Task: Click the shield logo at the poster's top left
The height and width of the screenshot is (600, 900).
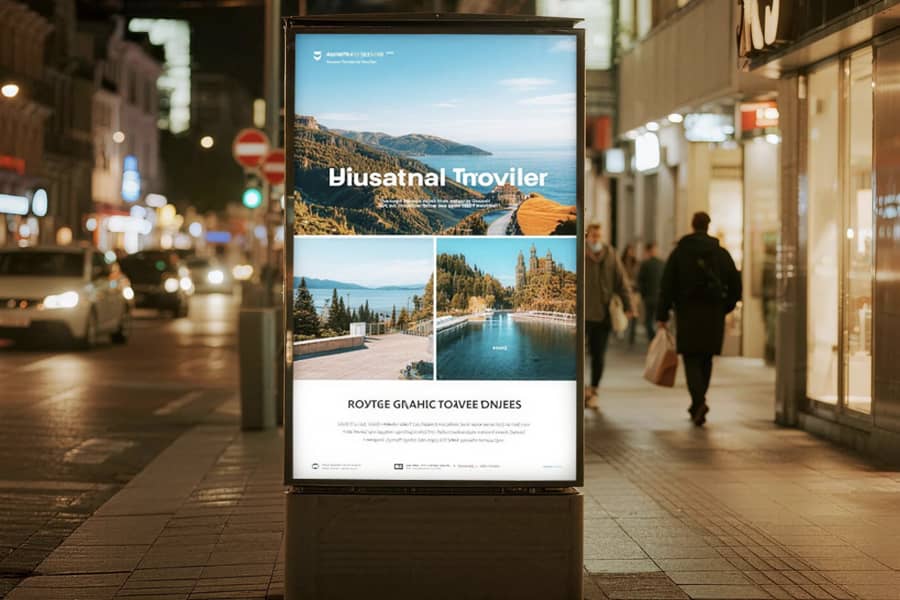Action: coord(317,56)
